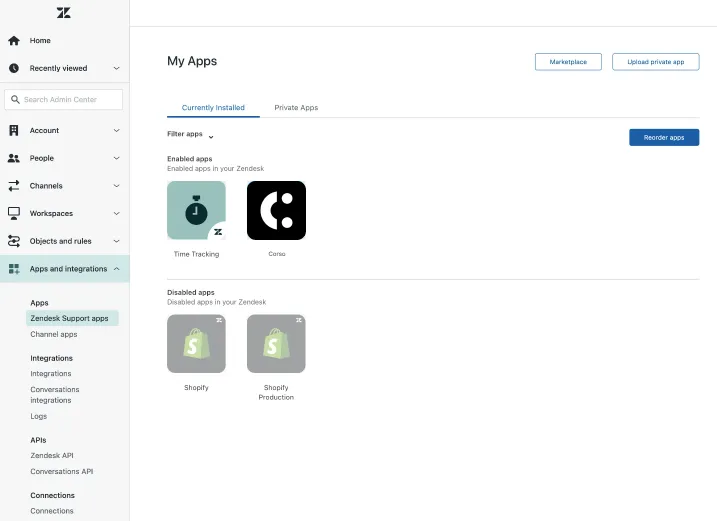
Task: Expand the Recently viewed chevron
Action: [117, 68]
